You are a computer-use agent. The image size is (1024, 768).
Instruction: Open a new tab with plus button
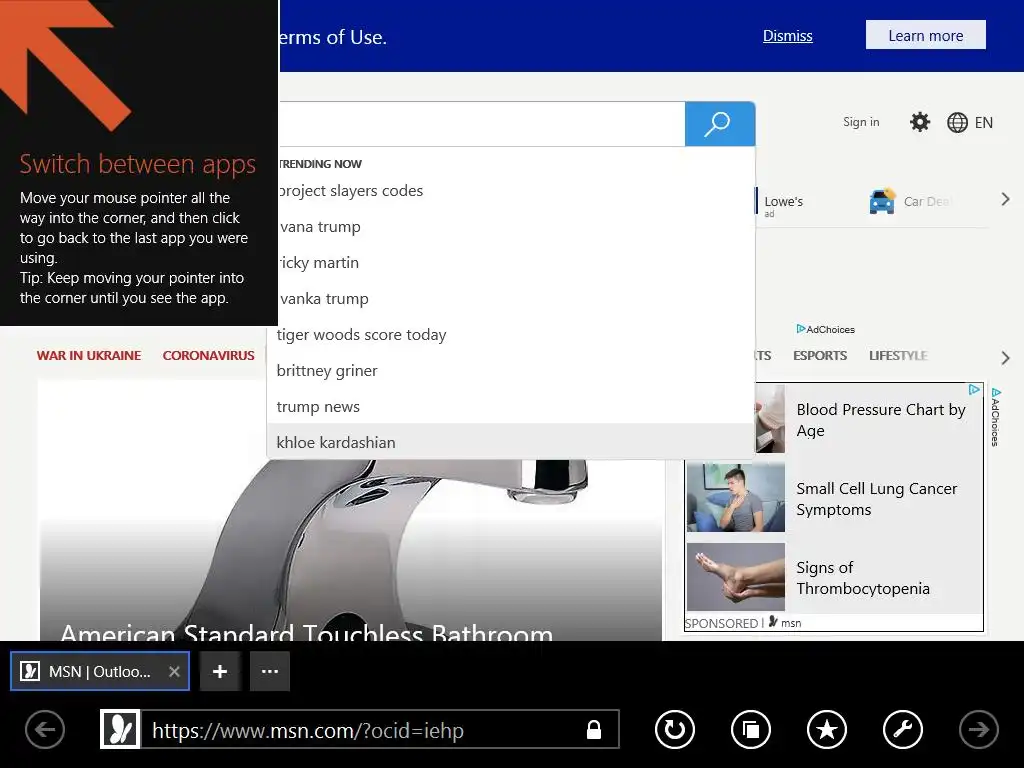click(220, 671)
